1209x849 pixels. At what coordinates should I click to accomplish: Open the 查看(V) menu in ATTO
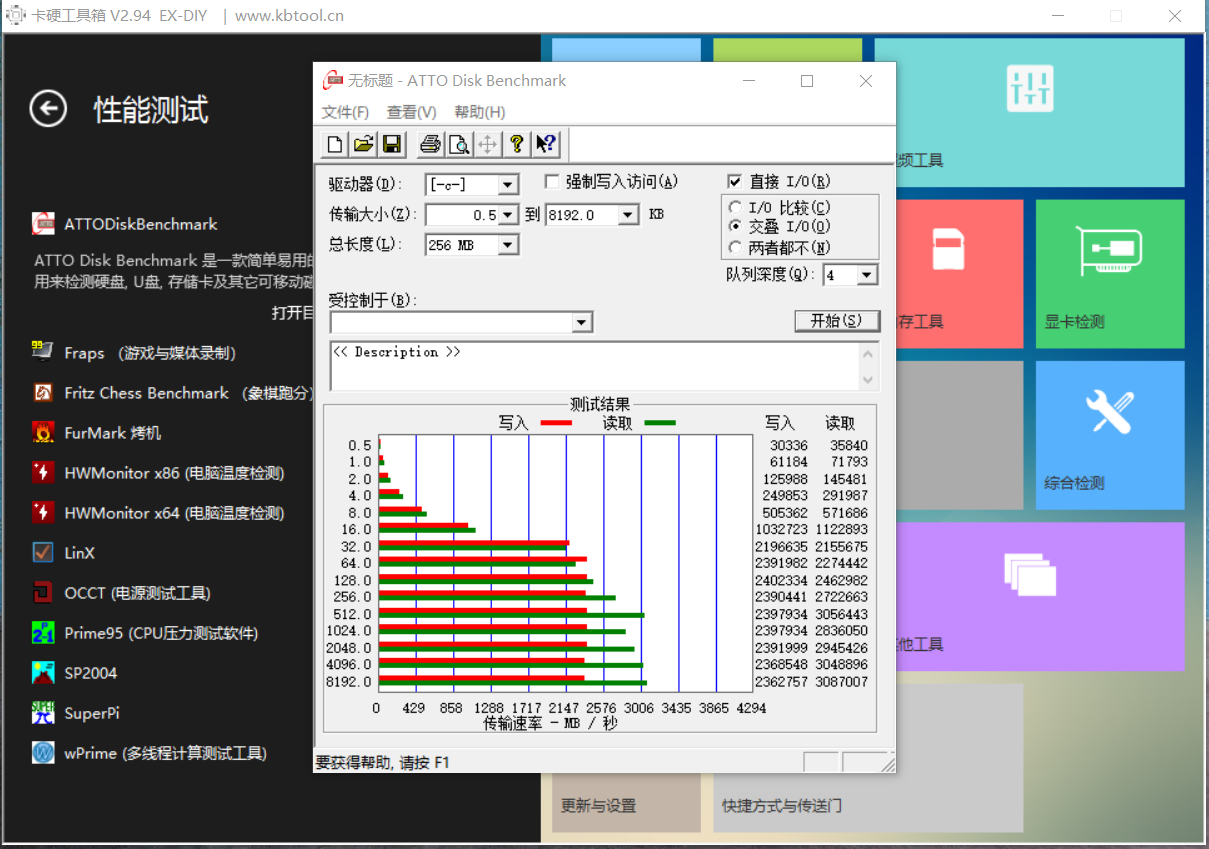(x=411, y=112)
